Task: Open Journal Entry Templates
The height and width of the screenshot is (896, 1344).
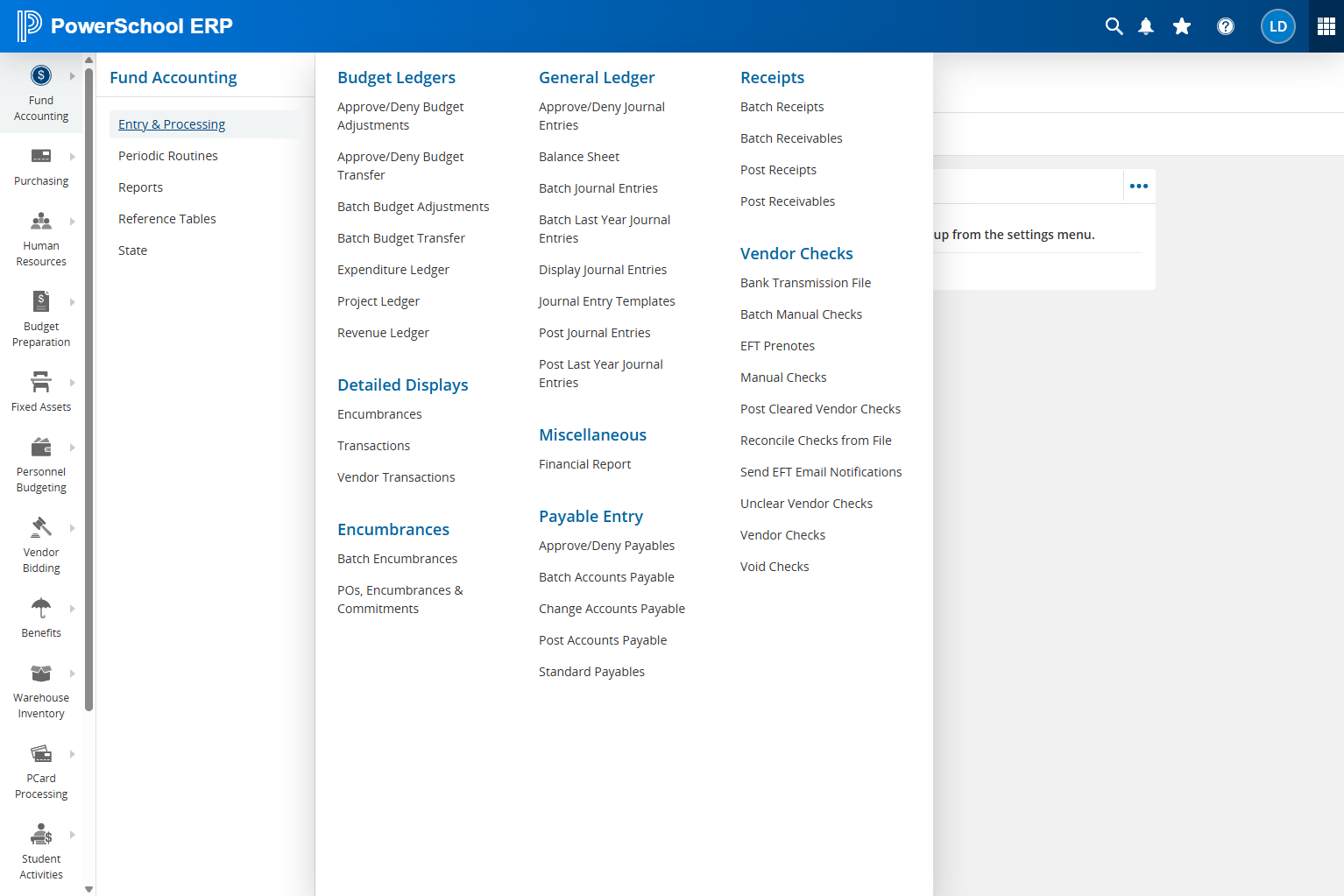Action: point(607,301)
